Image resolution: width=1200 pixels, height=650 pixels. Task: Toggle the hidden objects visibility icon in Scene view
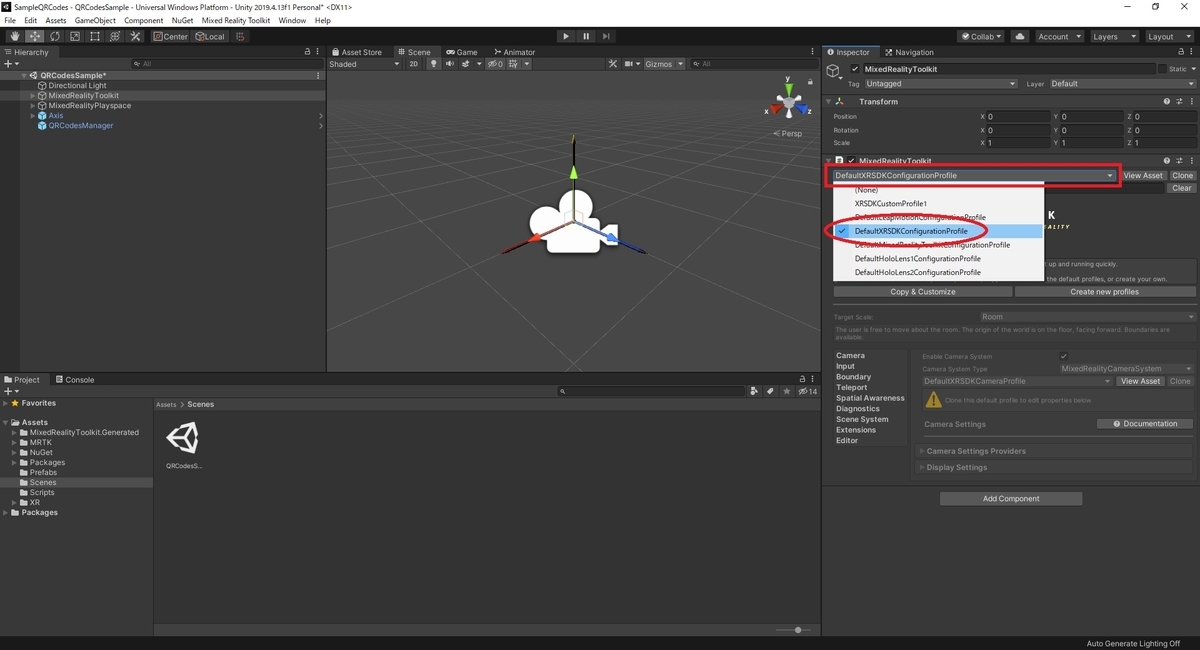click(494, 64)
